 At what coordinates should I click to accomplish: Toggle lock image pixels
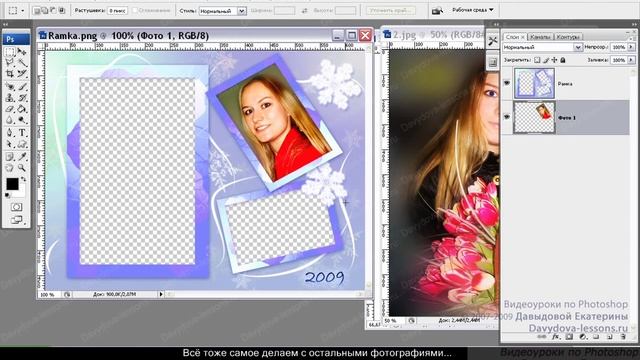point(546,60)
